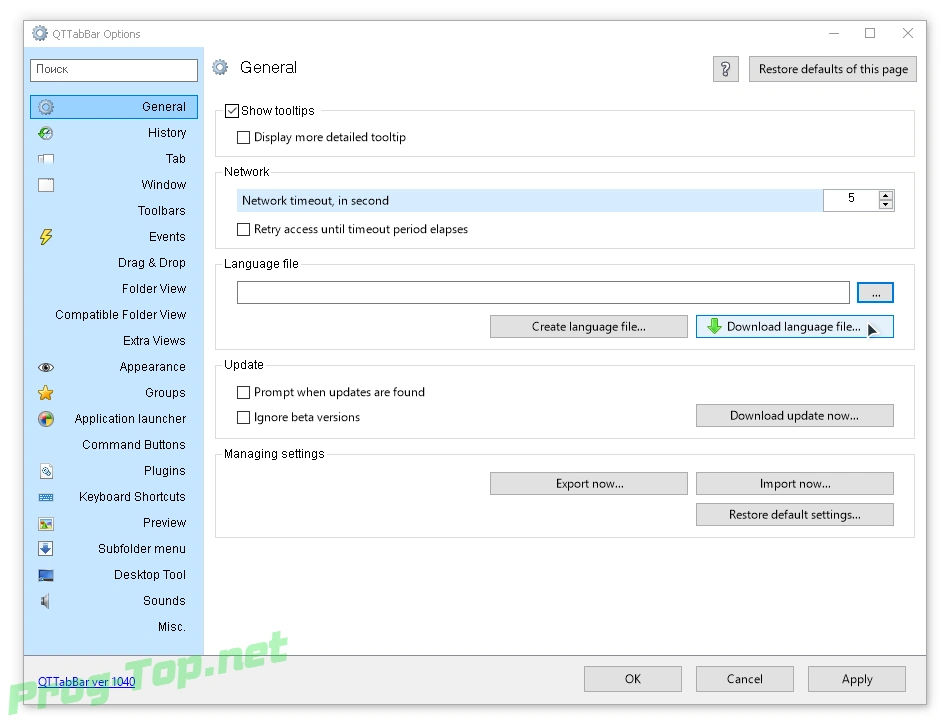
Task: Open the Appearance settings page
Action: pos(114,367)
